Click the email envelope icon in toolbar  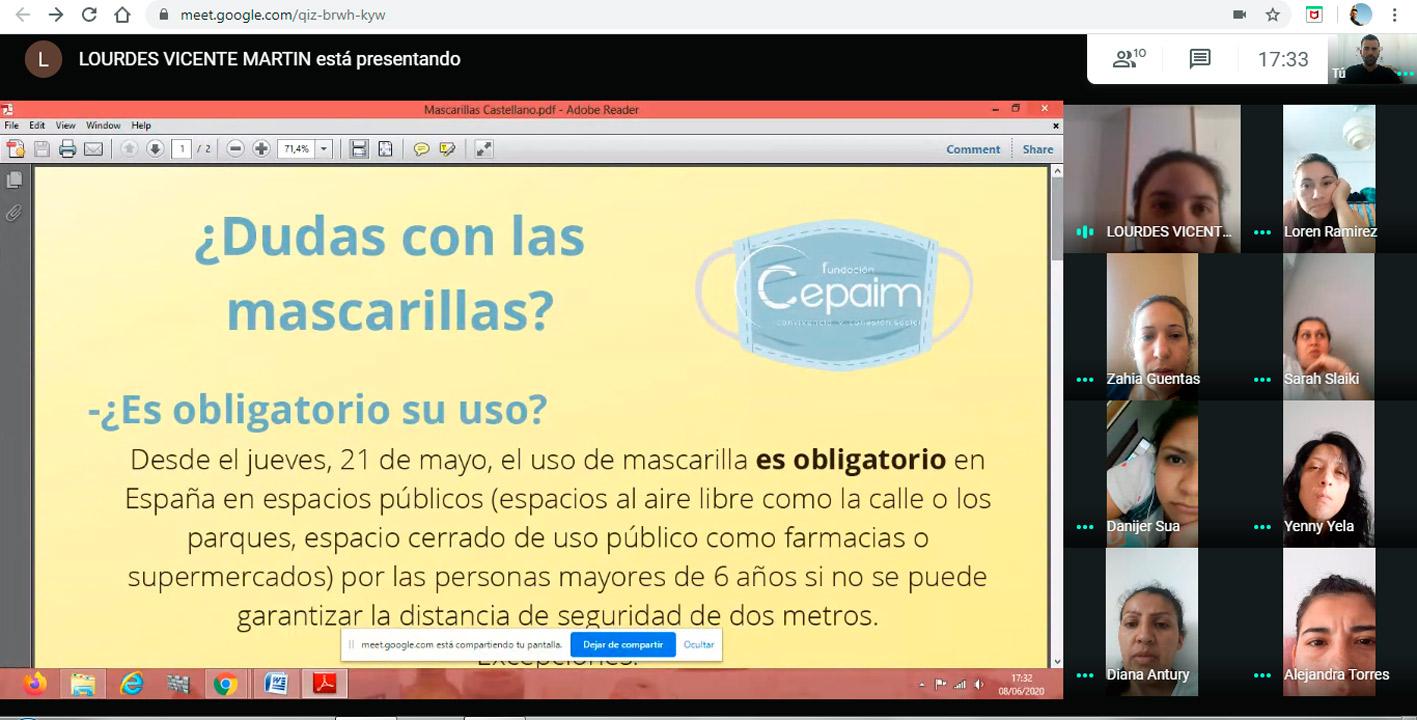click(x=93, y=149)
